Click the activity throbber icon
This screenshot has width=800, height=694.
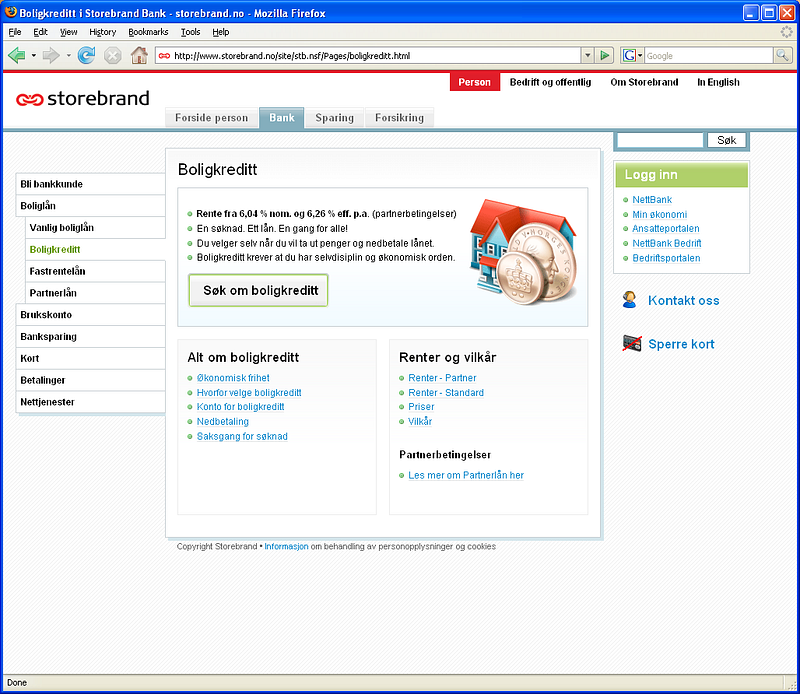[787, 32]
